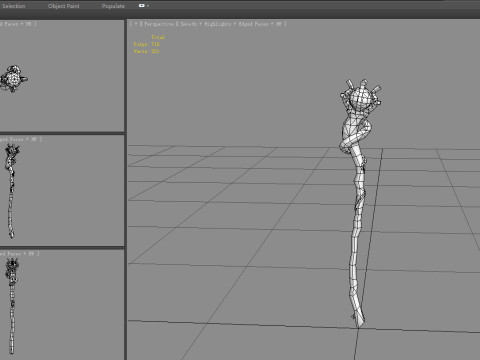Click the Polys count statistic text
Screen dimensions: 480x360
point(146,44)
